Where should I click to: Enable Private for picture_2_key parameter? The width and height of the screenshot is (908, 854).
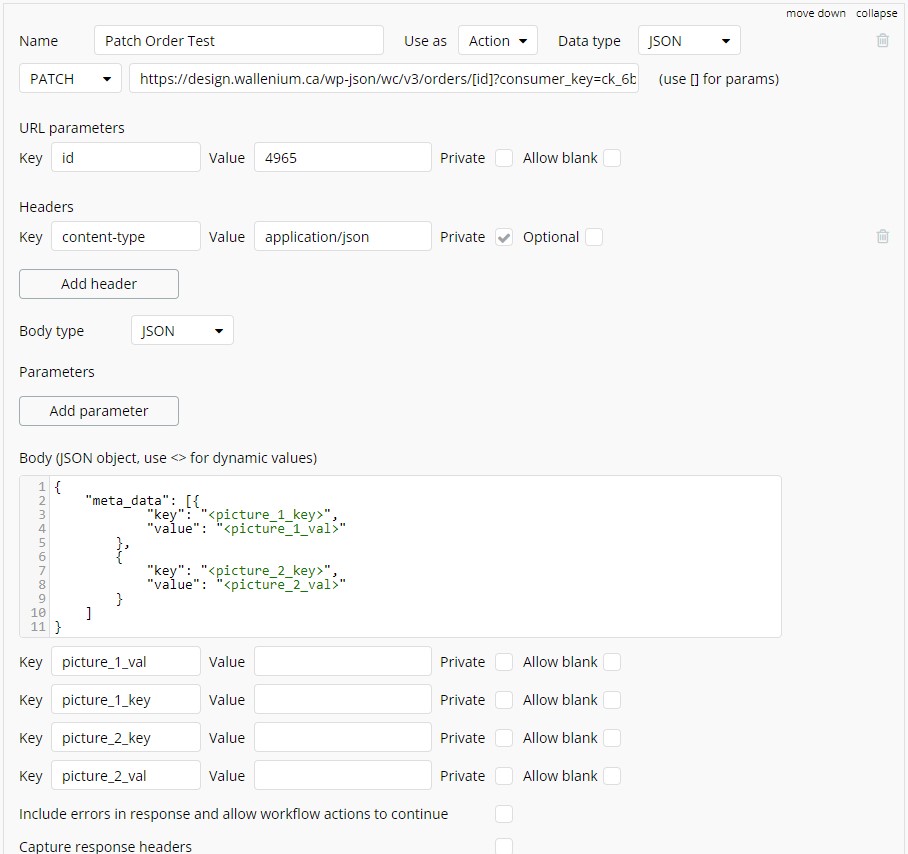(504, 737)
